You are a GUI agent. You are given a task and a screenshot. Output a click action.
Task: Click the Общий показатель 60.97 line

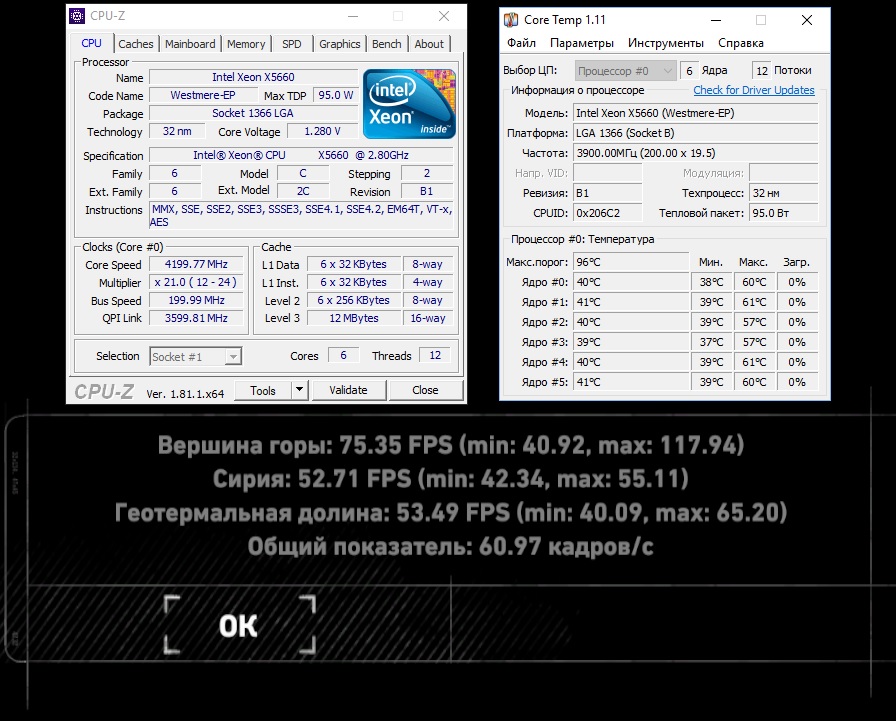pos(450,547)
